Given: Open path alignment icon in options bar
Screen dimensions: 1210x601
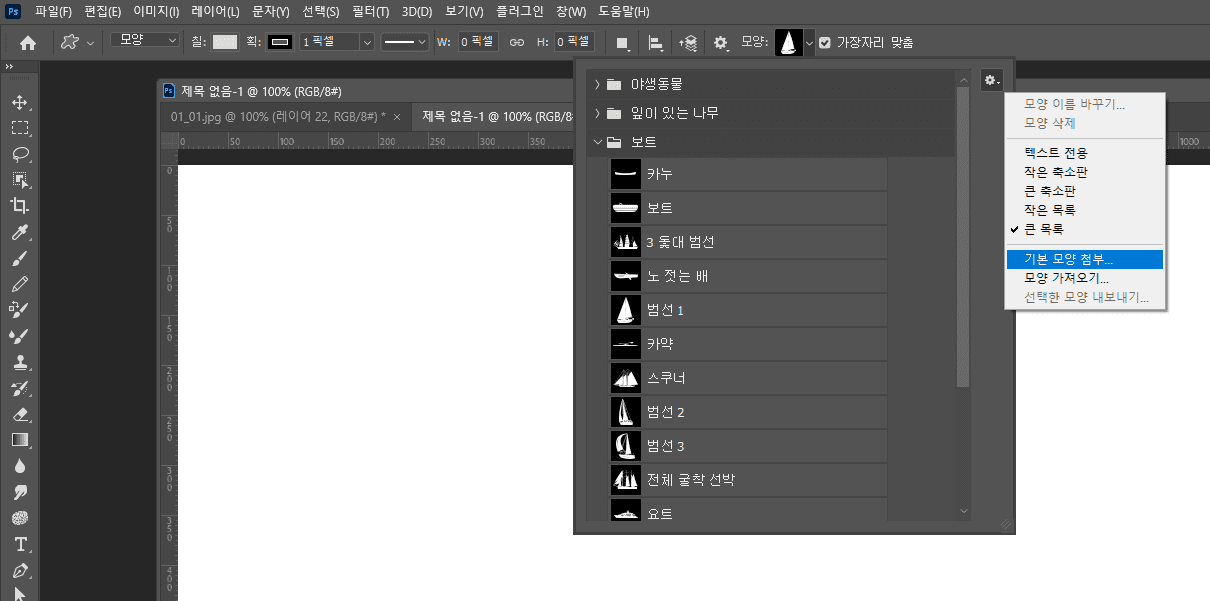Looking at the screenshot, I should click(655, 43).
